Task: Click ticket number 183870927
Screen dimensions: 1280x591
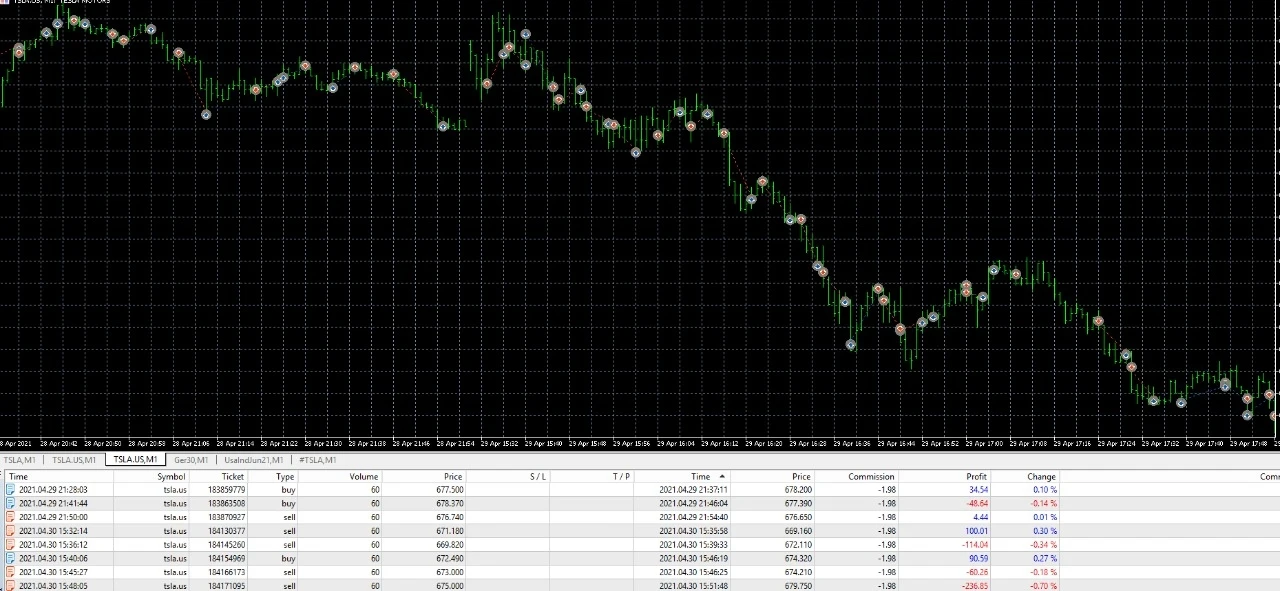Action: pos(226,517)
